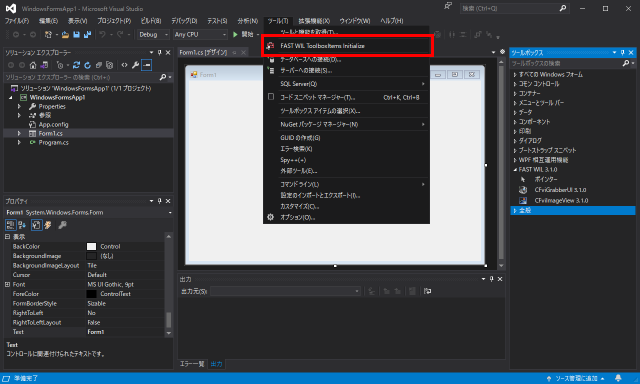Click the ForeColor ControlText color swatch

point(91,294)
